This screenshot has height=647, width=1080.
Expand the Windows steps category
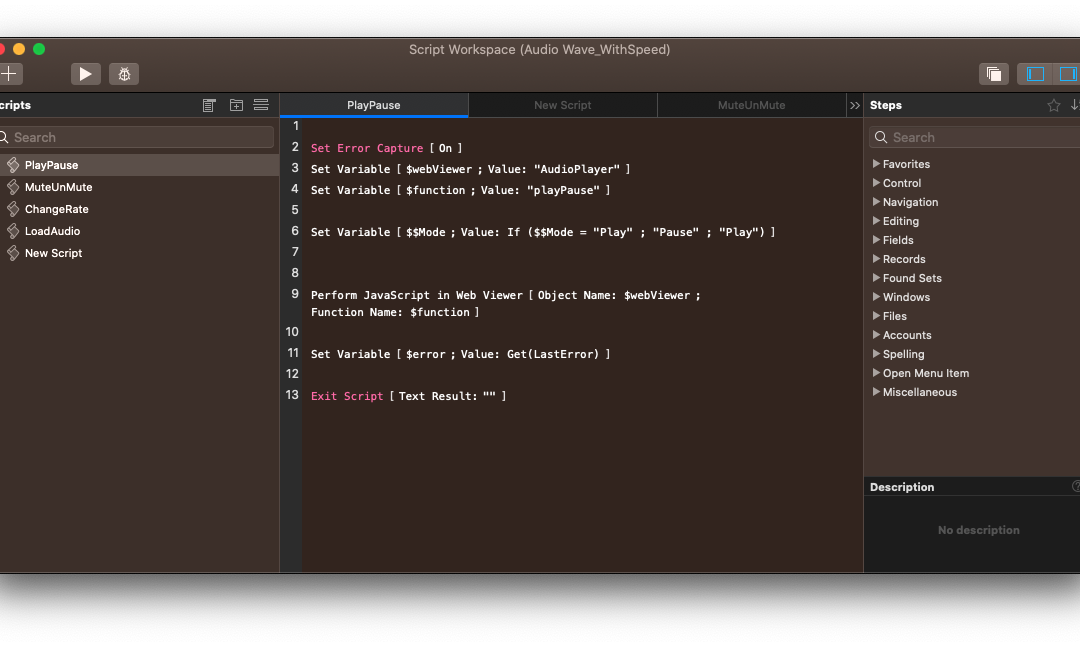pos(876,297)
